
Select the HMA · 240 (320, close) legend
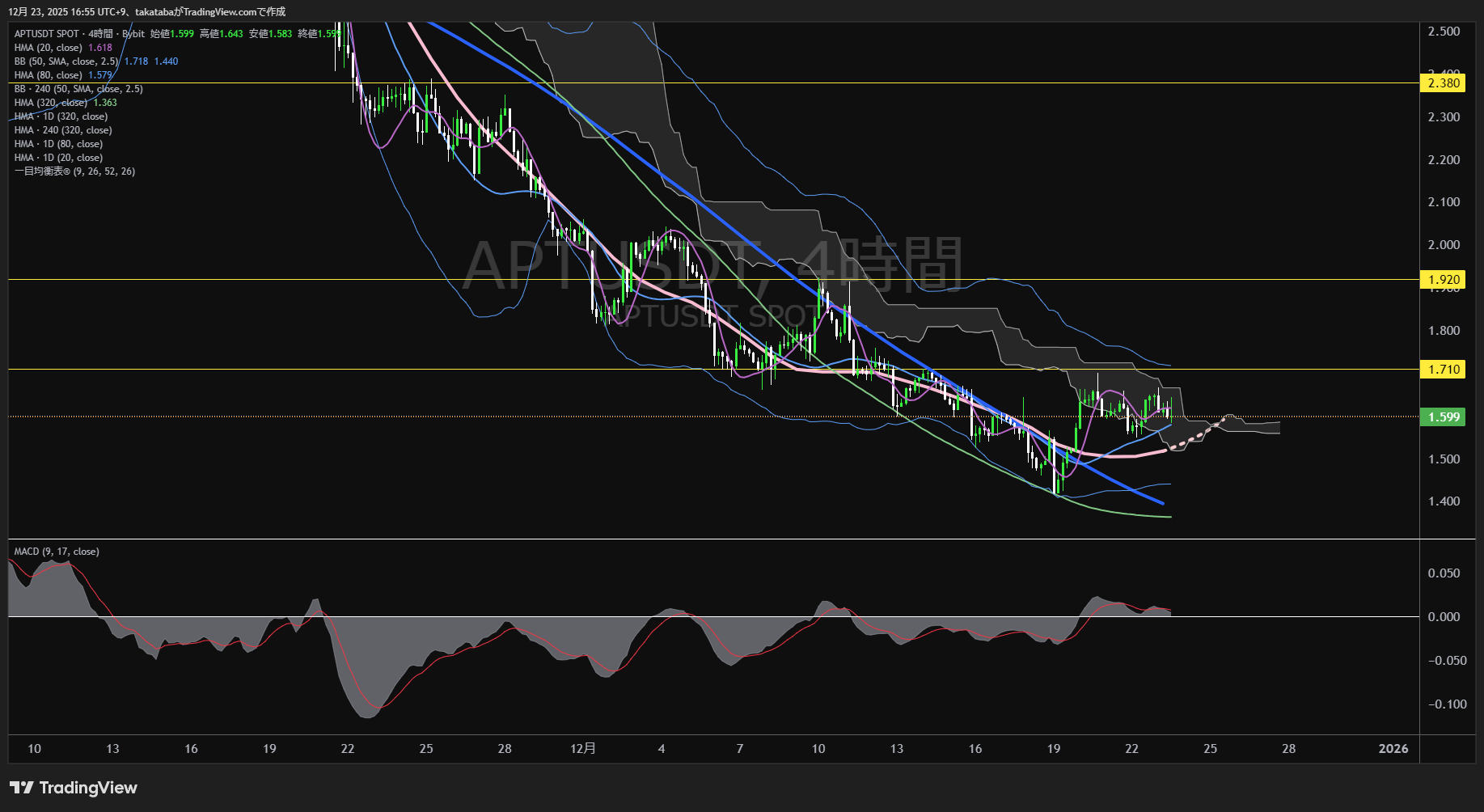63,130
